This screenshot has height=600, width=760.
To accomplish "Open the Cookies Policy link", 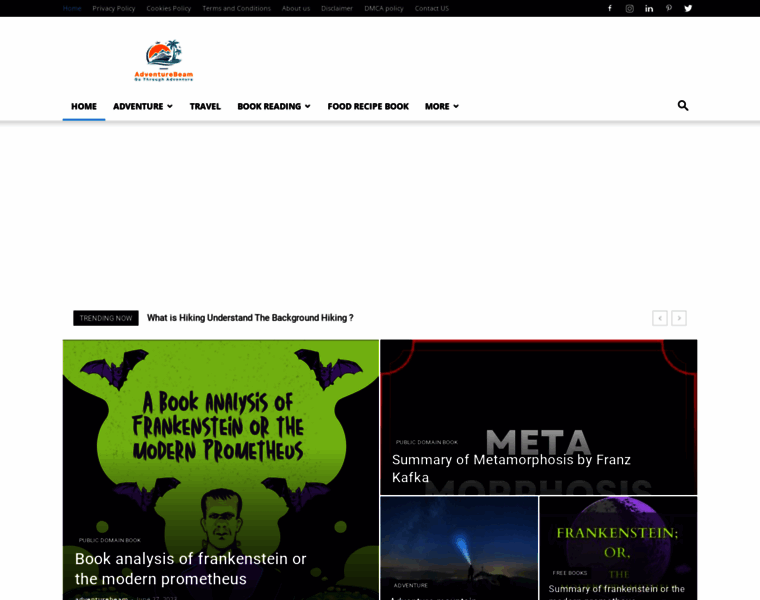I will tap(169, 8).
